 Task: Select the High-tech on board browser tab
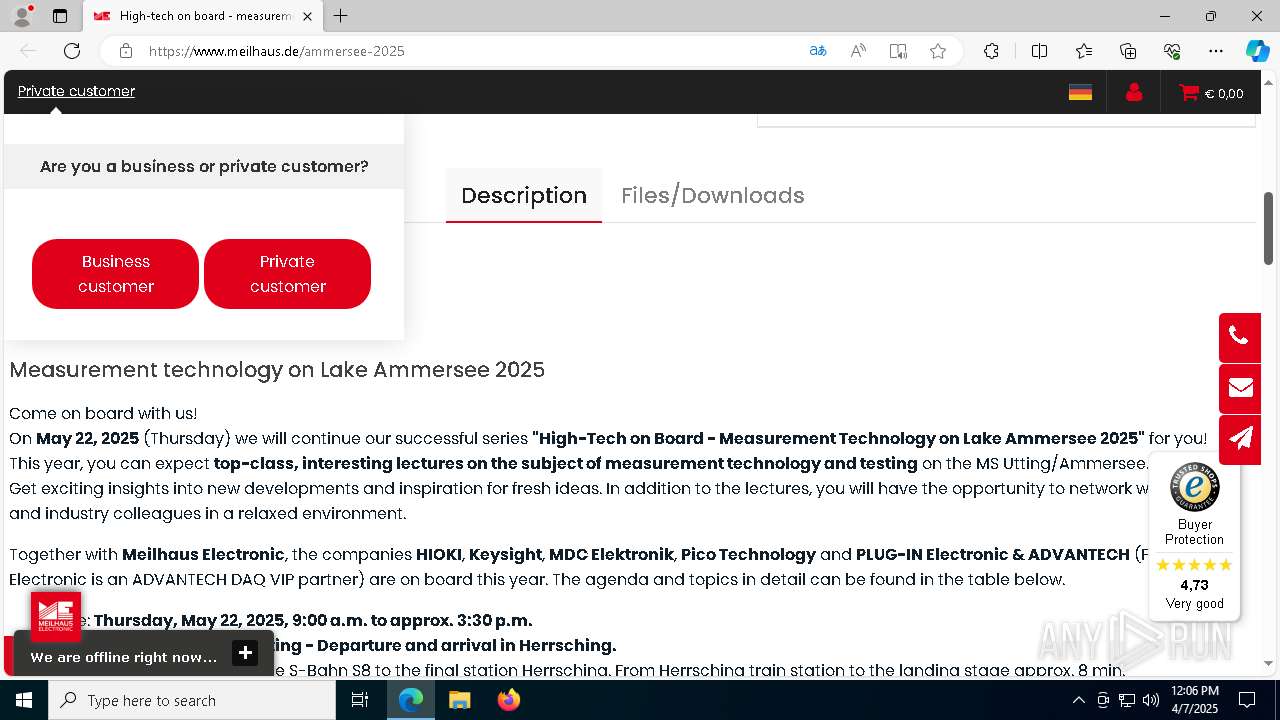coord(201,16)
